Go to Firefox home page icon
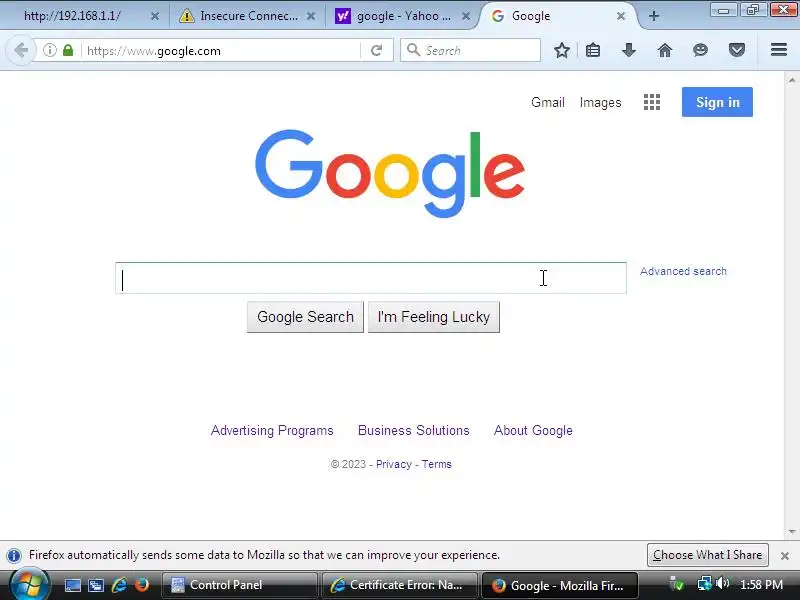 tap(665, 50)
